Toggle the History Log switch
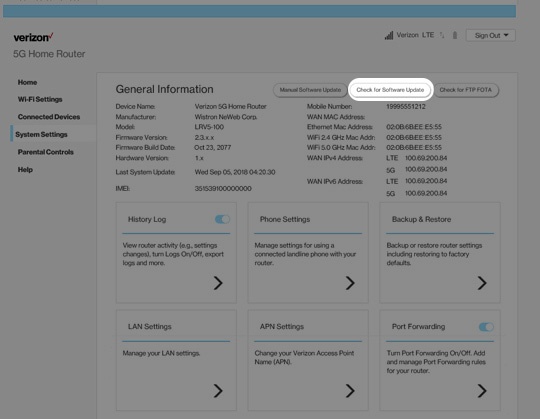540x419 pixels. [x=222, y=219]
